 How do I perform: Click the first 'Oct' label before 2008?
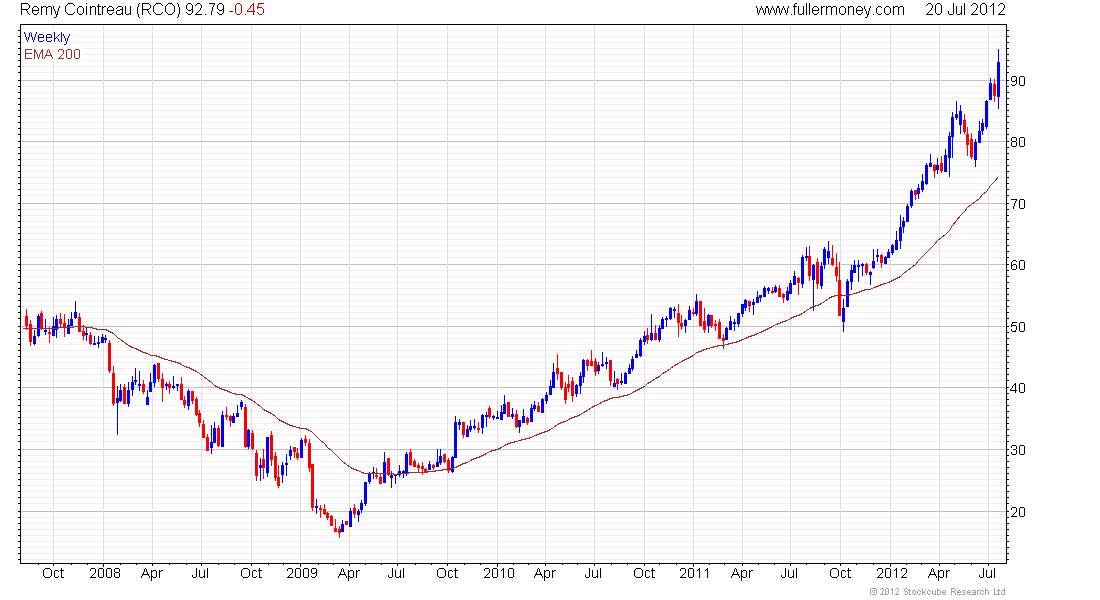coord(53,573)
